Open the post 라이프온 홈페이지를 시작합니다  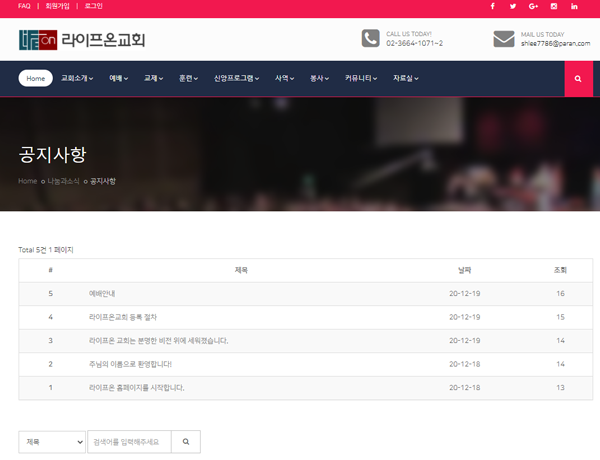137,388
